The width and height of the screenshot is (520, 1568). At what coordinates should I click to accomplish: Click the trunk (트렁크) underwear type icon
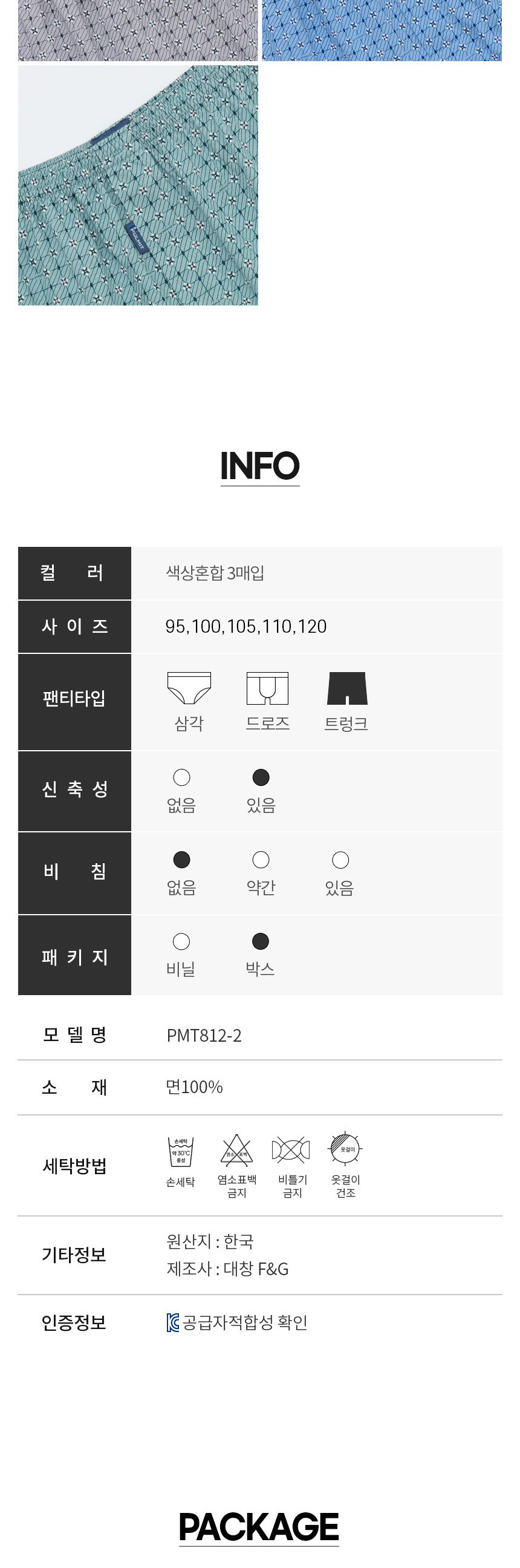click(346, 688)
